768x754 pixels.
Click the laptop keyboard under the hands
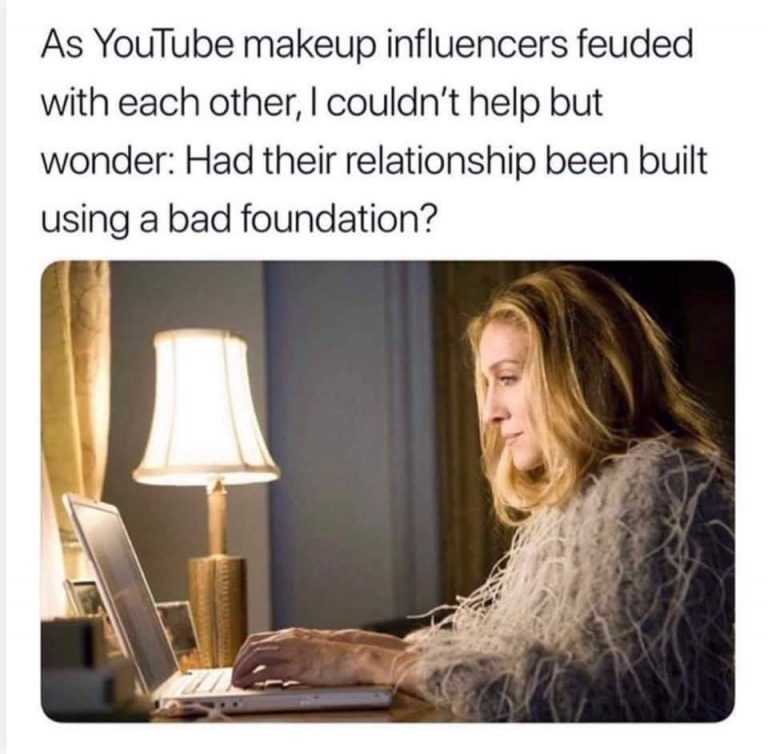206,682
